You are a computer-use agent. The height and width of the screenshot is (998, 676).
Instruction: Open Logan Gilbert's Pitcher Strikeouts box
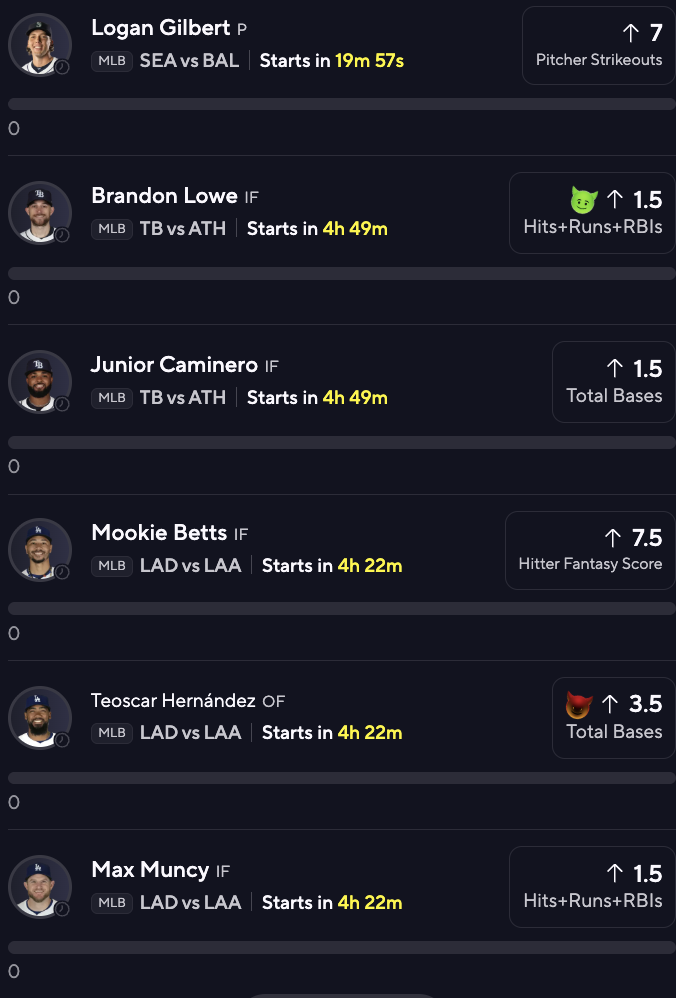pyautogui.click(x=598, y=45)
